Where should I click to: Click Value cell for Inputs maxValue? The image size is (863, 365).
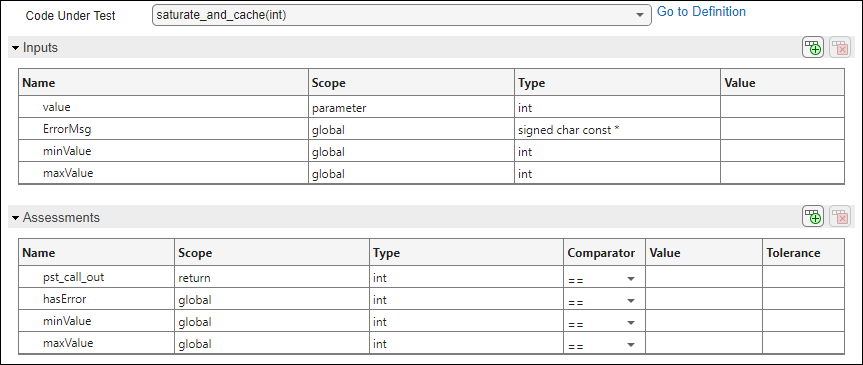click(782, 173)
